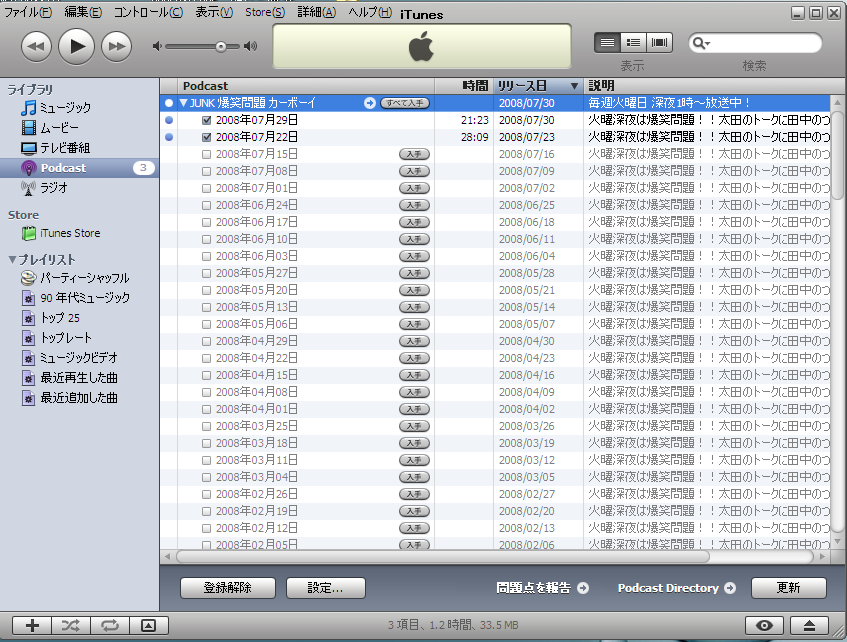Open 表示(V) menu
The height and width of the screenshot is (642, 847).
coord(214,12)
